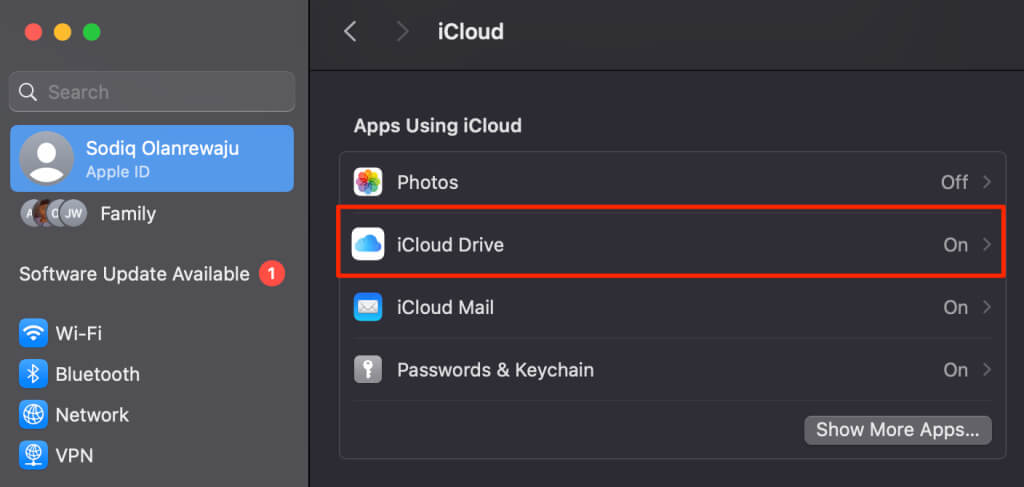Click the red software update badge

coord(272,274)
